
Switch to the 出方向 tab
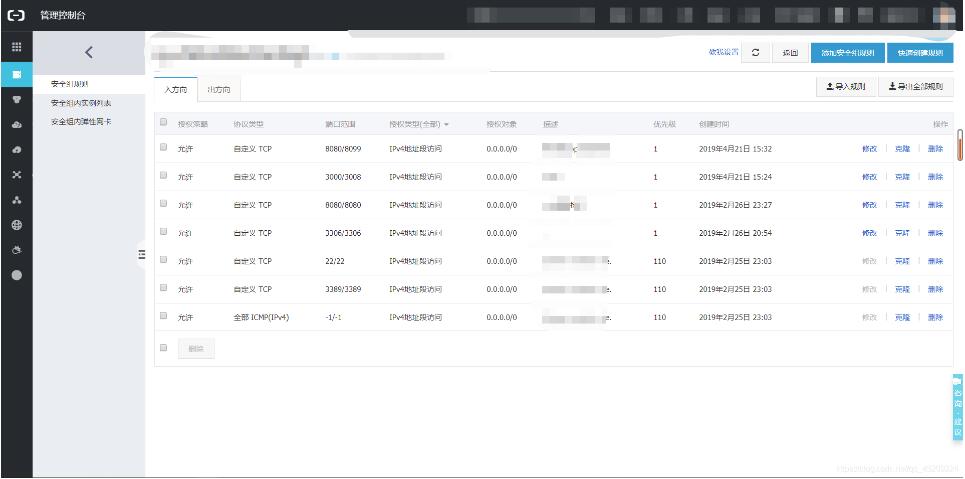point(218,90)
